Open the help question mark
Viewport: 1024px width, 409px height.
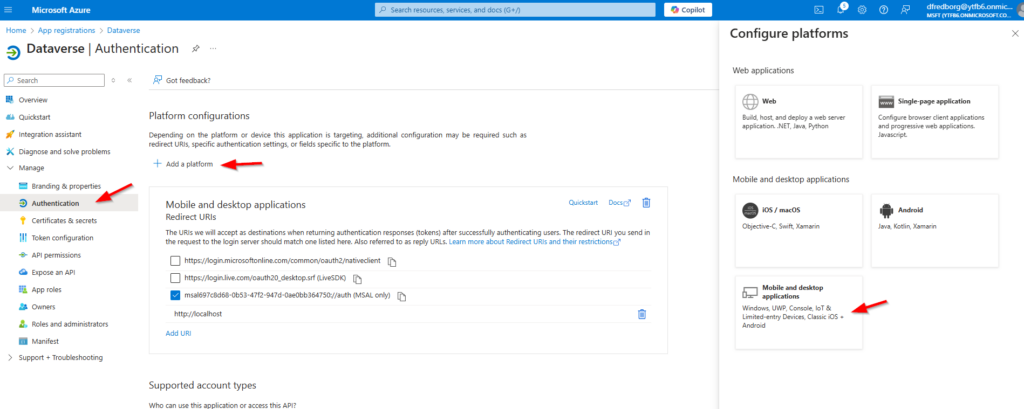tap(884, 10)
